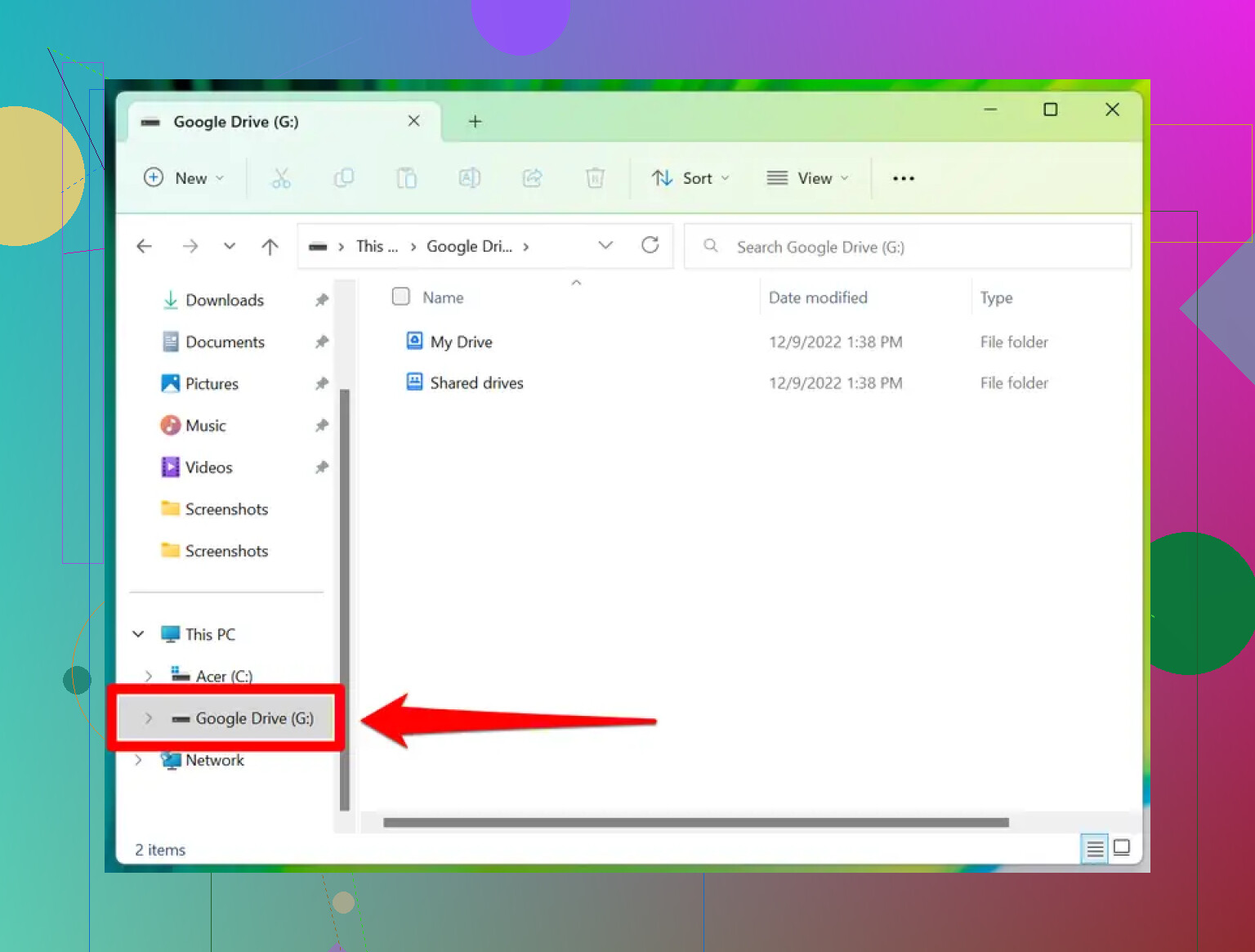Click the Share icon in toolbar
This screenshot has width=1255, height=952.
[532, 178]
